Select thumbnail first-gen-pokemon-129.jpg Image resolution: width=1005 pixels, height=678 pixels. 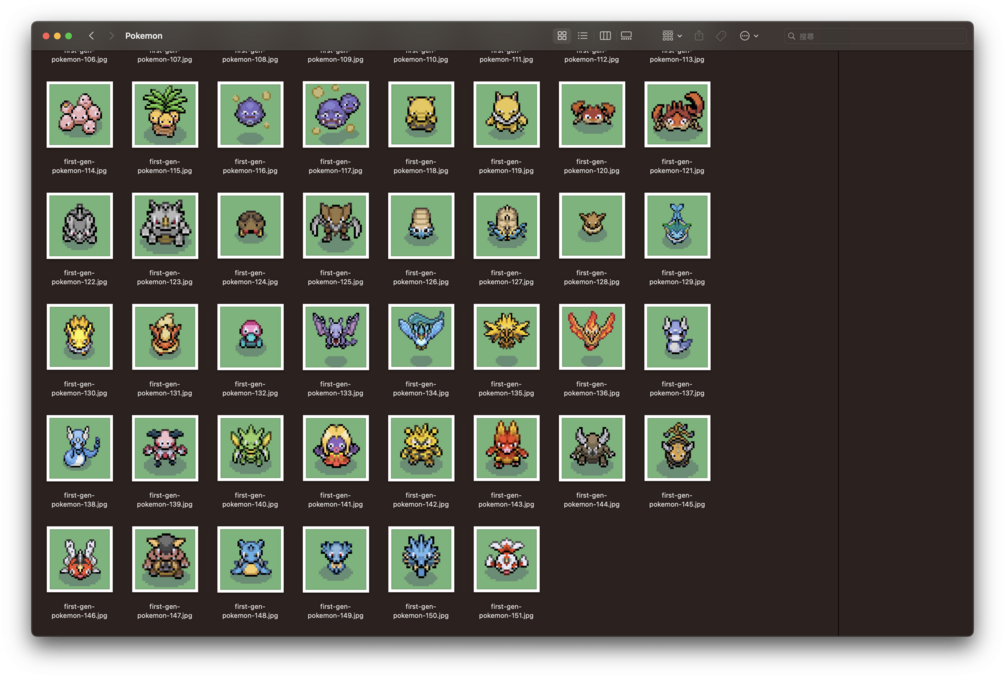tap(677, 226)
